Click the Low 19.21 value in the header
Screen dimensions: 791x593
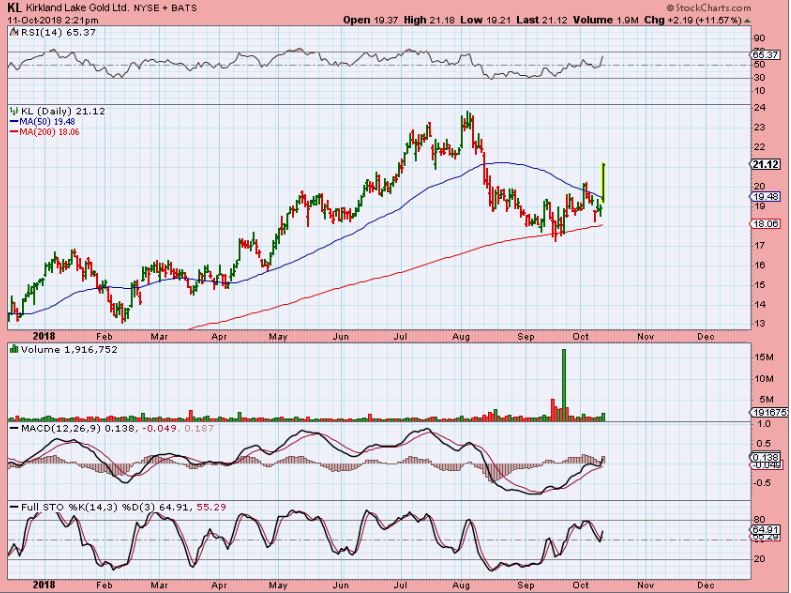pos(486,20)
